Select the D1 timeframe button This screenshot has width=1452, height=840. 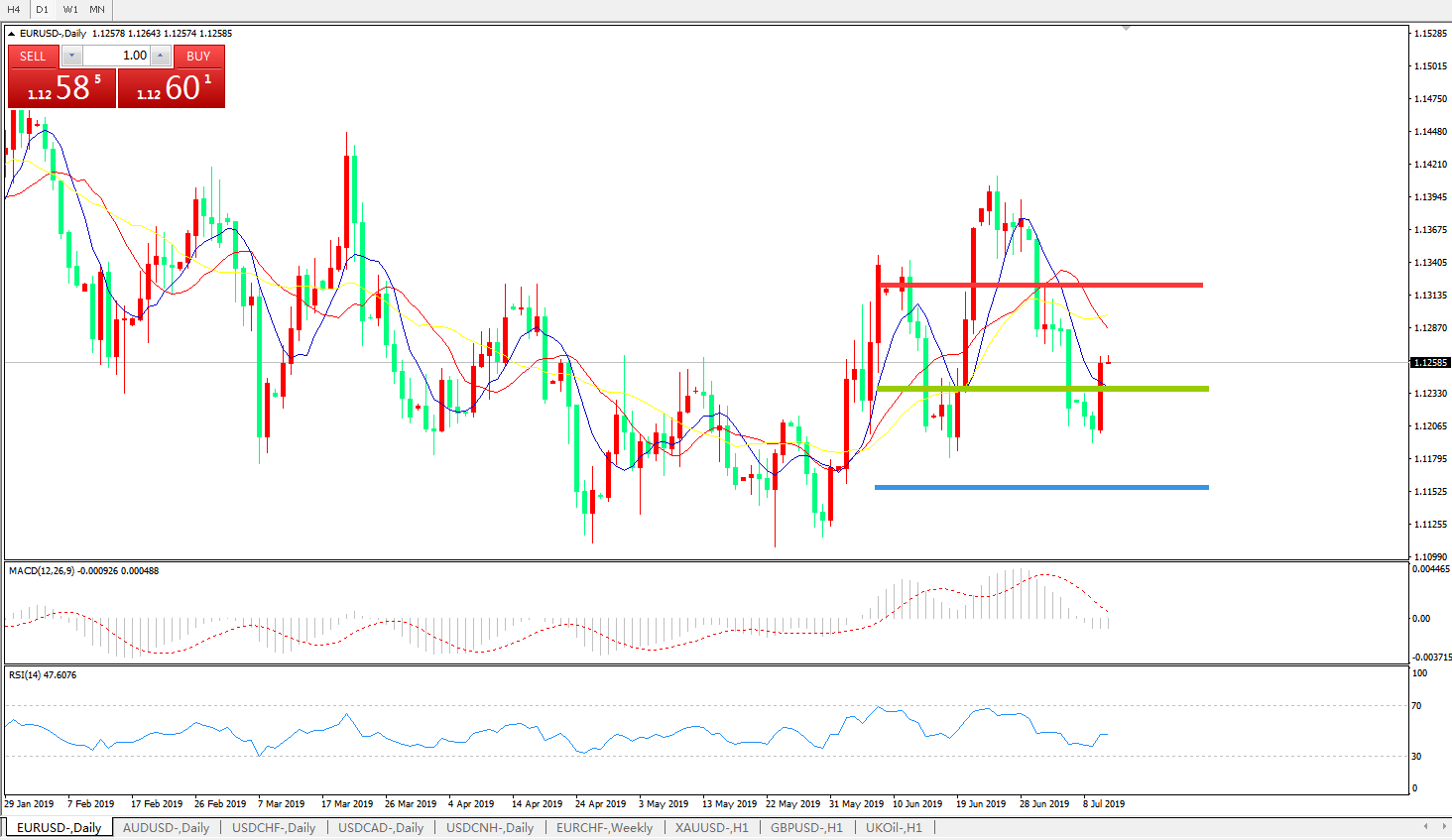pyautogui.click(x=42, y=9)
